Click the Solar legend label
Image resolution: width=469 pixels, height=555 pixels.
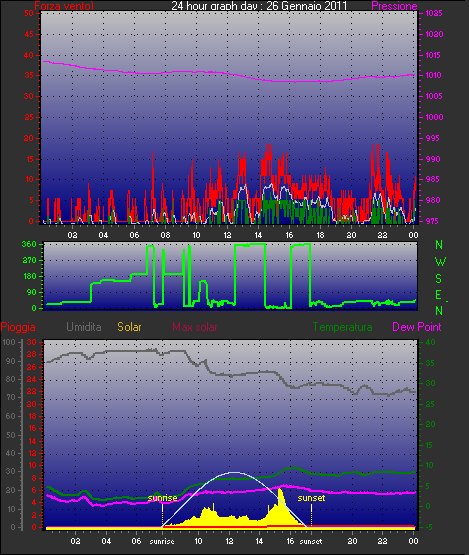point(129,327)
